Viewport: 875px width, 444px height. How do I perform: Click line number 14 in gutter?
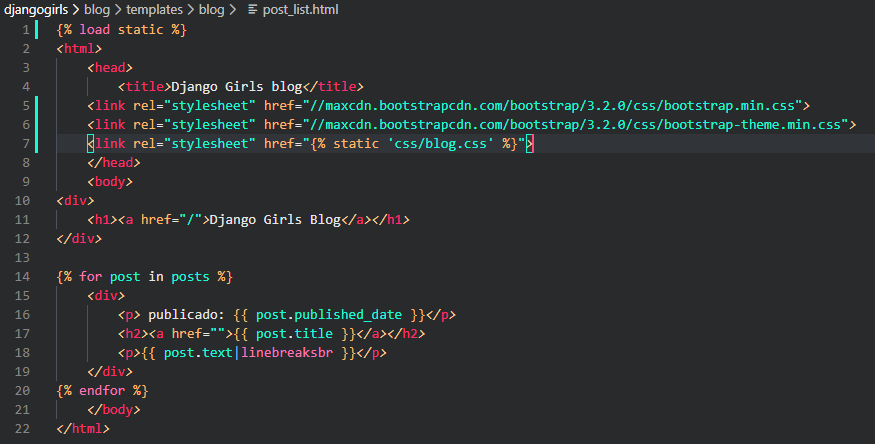click(x=22, y=276)
